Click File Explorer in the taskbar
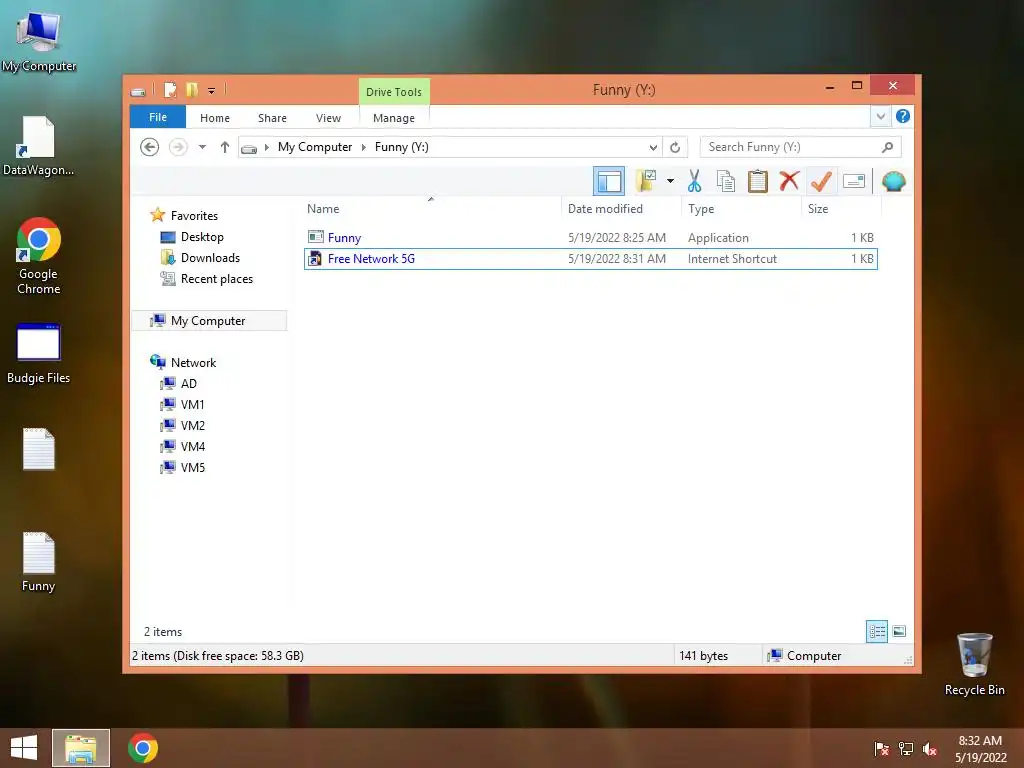This screenshot has height=768, width=1024. [81, 748]
